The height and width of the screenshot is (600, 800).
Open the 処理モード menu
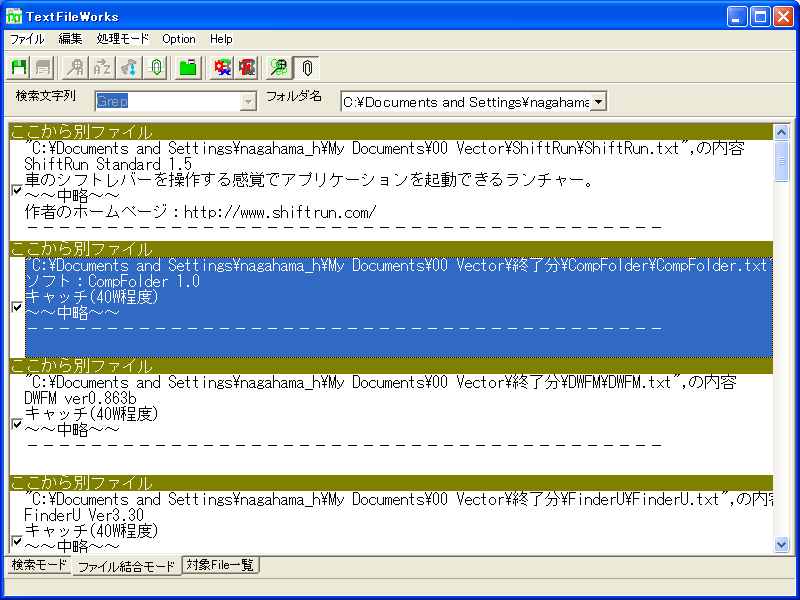pyautogui.click(x=122, y=39)
